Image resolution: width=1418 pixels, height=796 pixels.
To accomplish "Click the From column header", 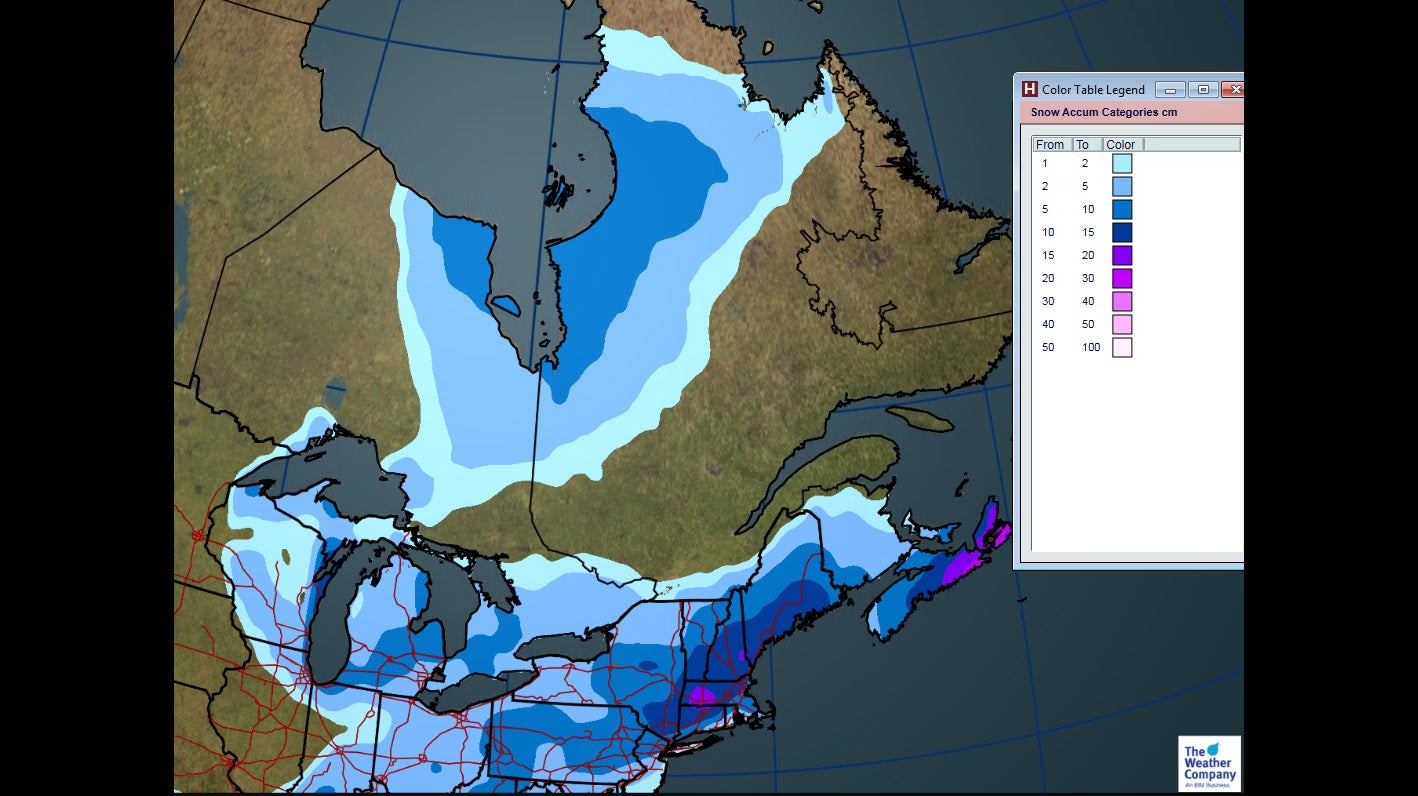I will click(1050, 144).
